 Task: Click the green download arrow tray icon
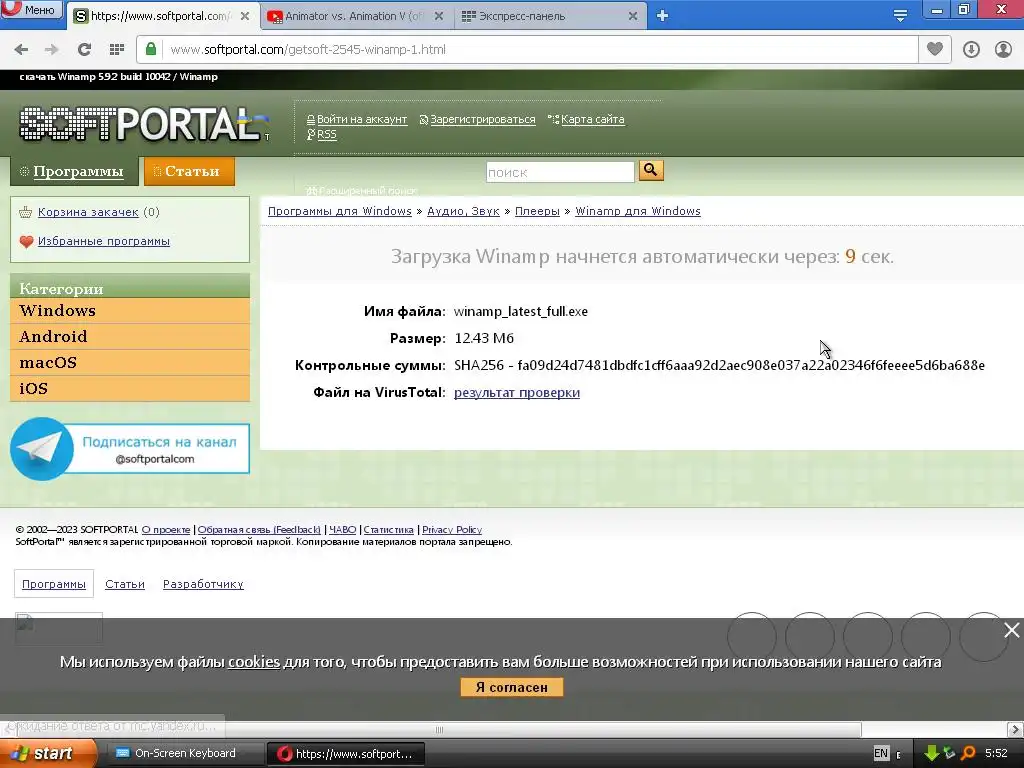(931, 754)
